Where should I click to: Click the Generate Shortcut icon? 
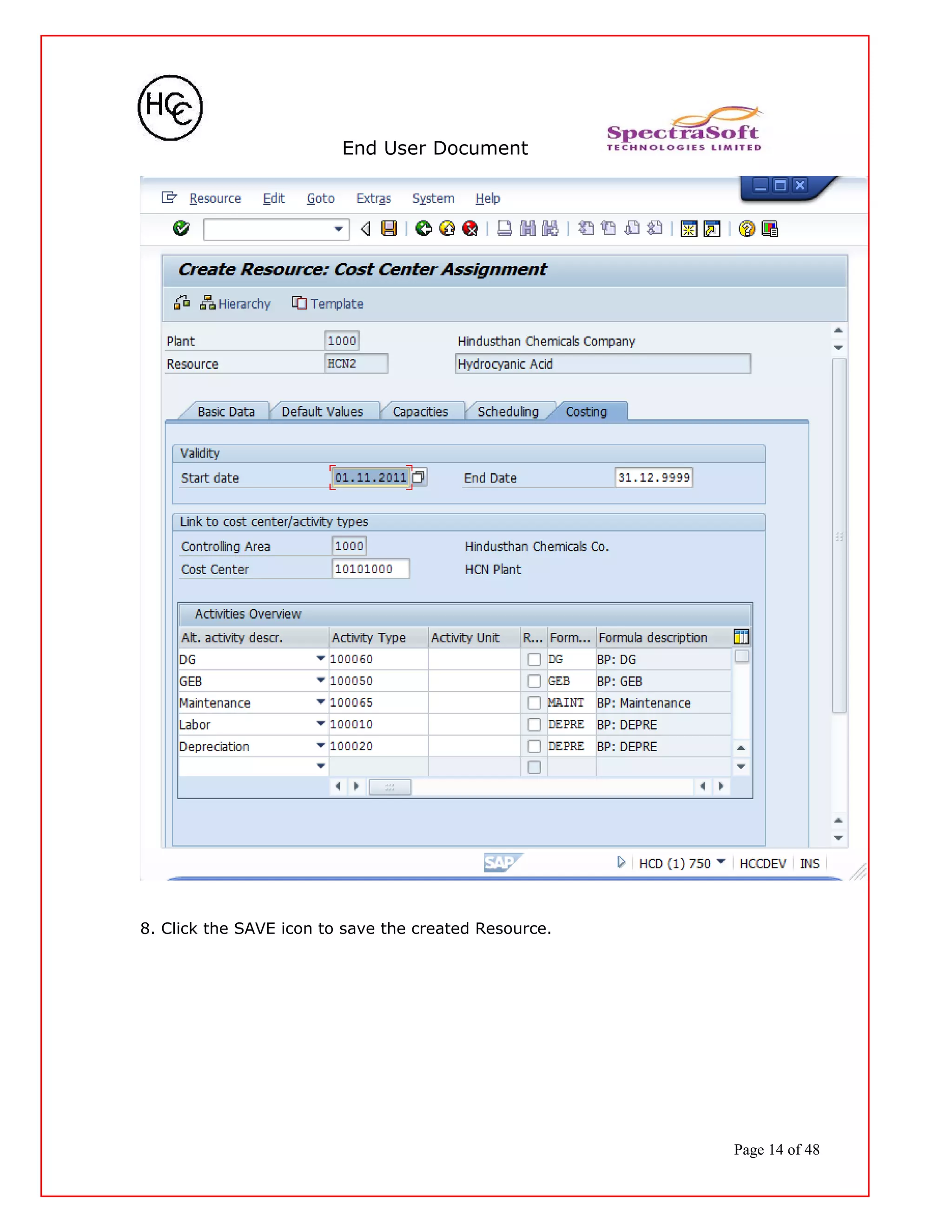(712, 229)
